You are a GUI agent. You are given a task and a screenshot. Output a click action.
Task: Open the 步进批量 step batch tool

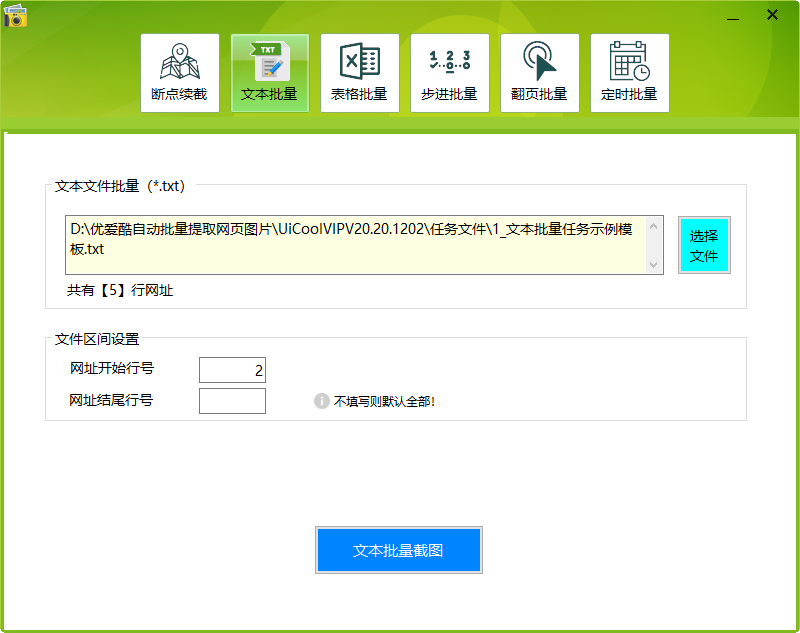coord(449,73)
